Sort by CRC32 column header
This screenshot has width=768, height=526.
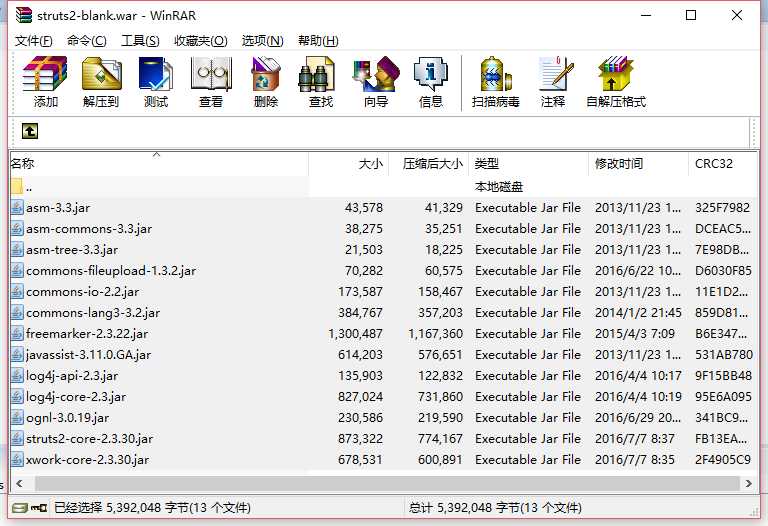pos(723,164)
